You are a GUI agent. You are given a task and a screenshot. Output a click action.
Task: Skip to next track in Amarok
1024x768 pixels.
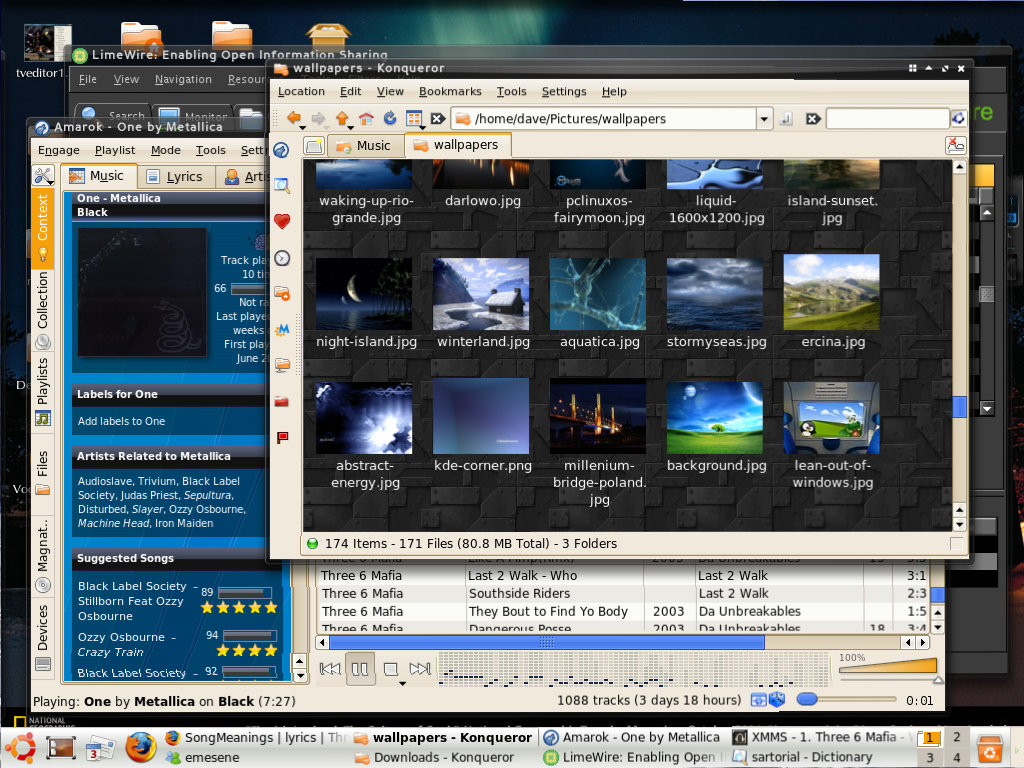pos(420,669)
